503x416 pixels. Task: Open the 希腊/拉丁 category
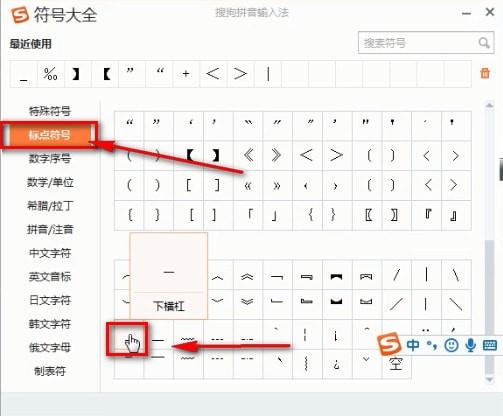50,206
